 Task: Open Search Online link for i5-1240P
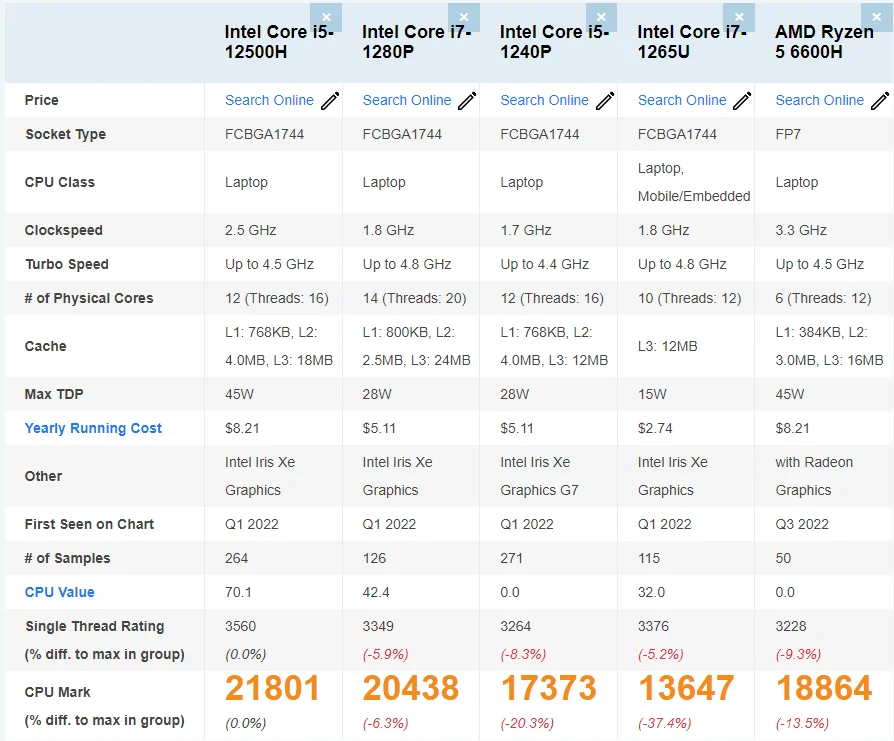(544, 100)
